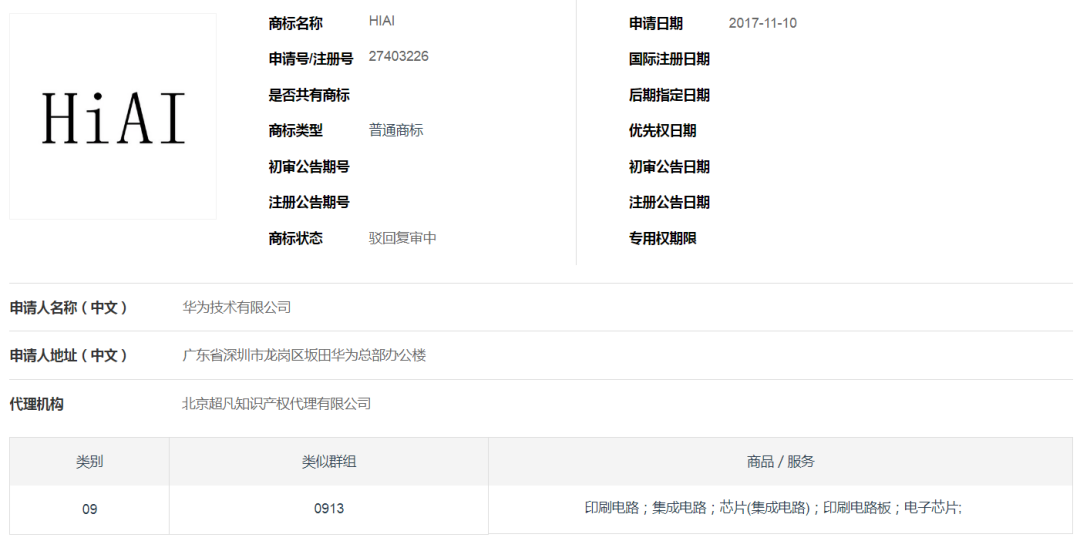This screenshot has height=541, width=1080.
Task: Click the 初审公告日期 label
Action: coord(669,167)
